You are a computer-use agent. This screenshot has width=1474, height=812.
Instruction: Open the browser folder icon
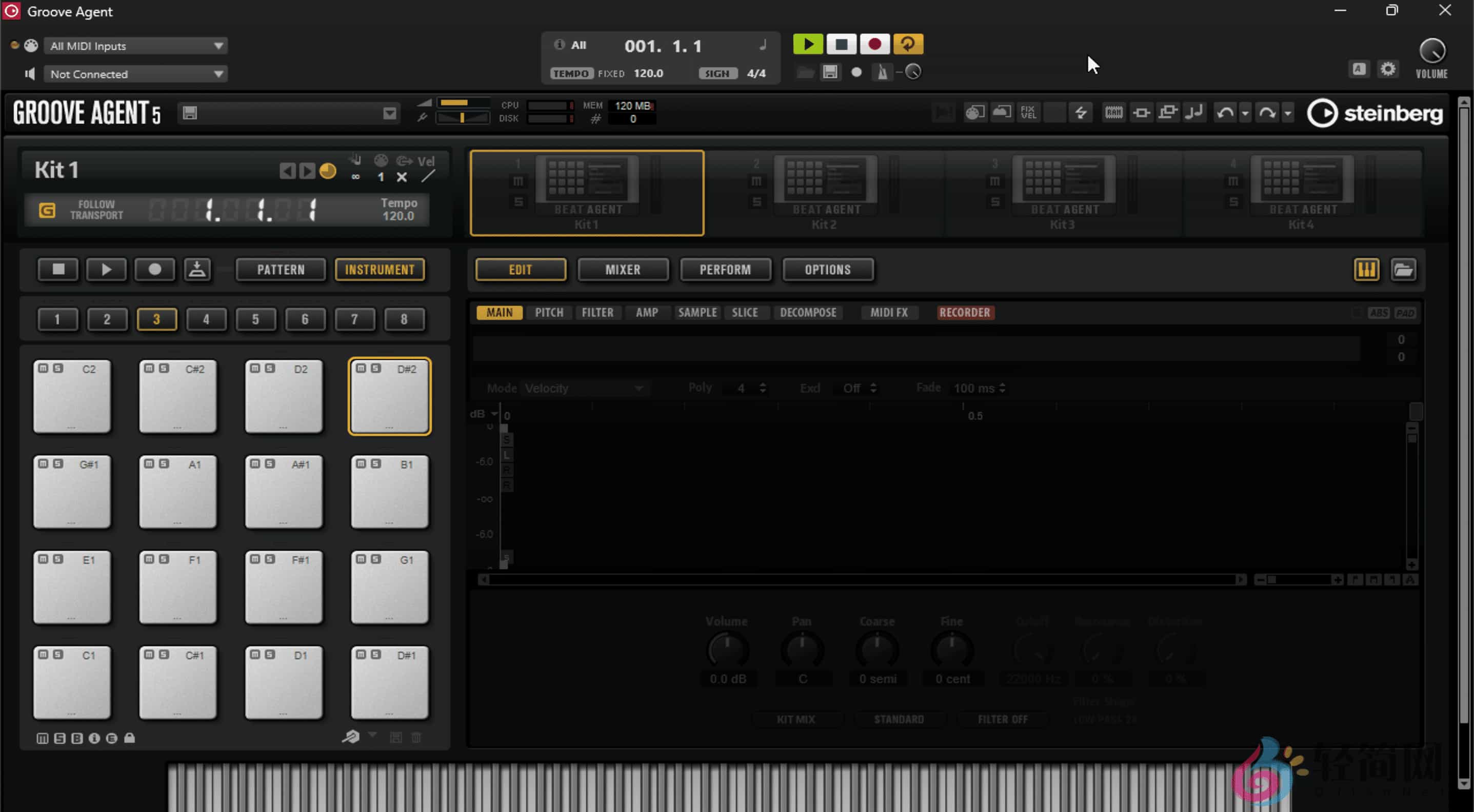(x=1403, y=269)
